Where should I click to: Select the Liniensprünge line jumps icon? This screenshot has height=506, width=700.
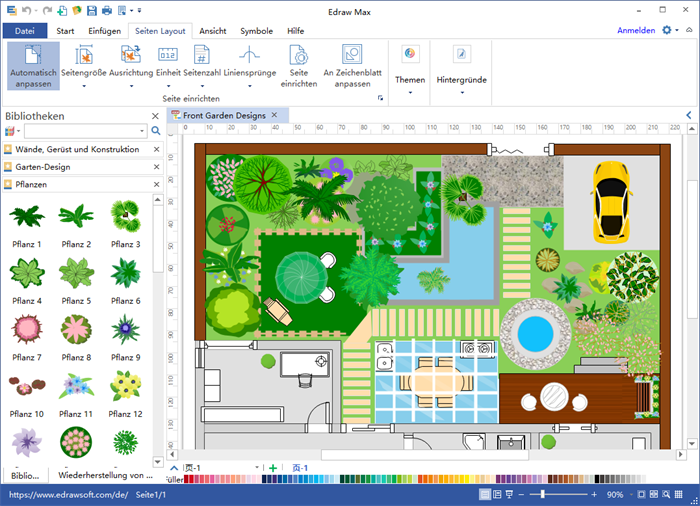249,56
